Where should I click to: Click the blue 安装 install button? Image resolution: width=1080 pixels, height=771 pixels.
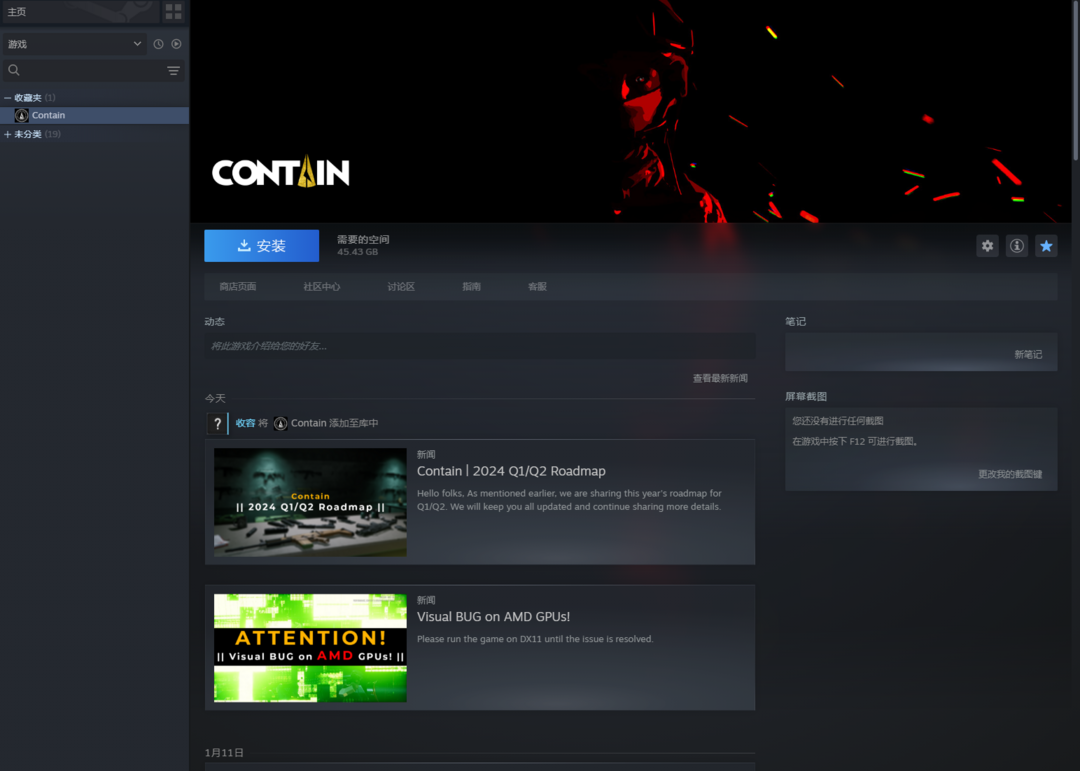pyautogui.click(x=262, y=246)
